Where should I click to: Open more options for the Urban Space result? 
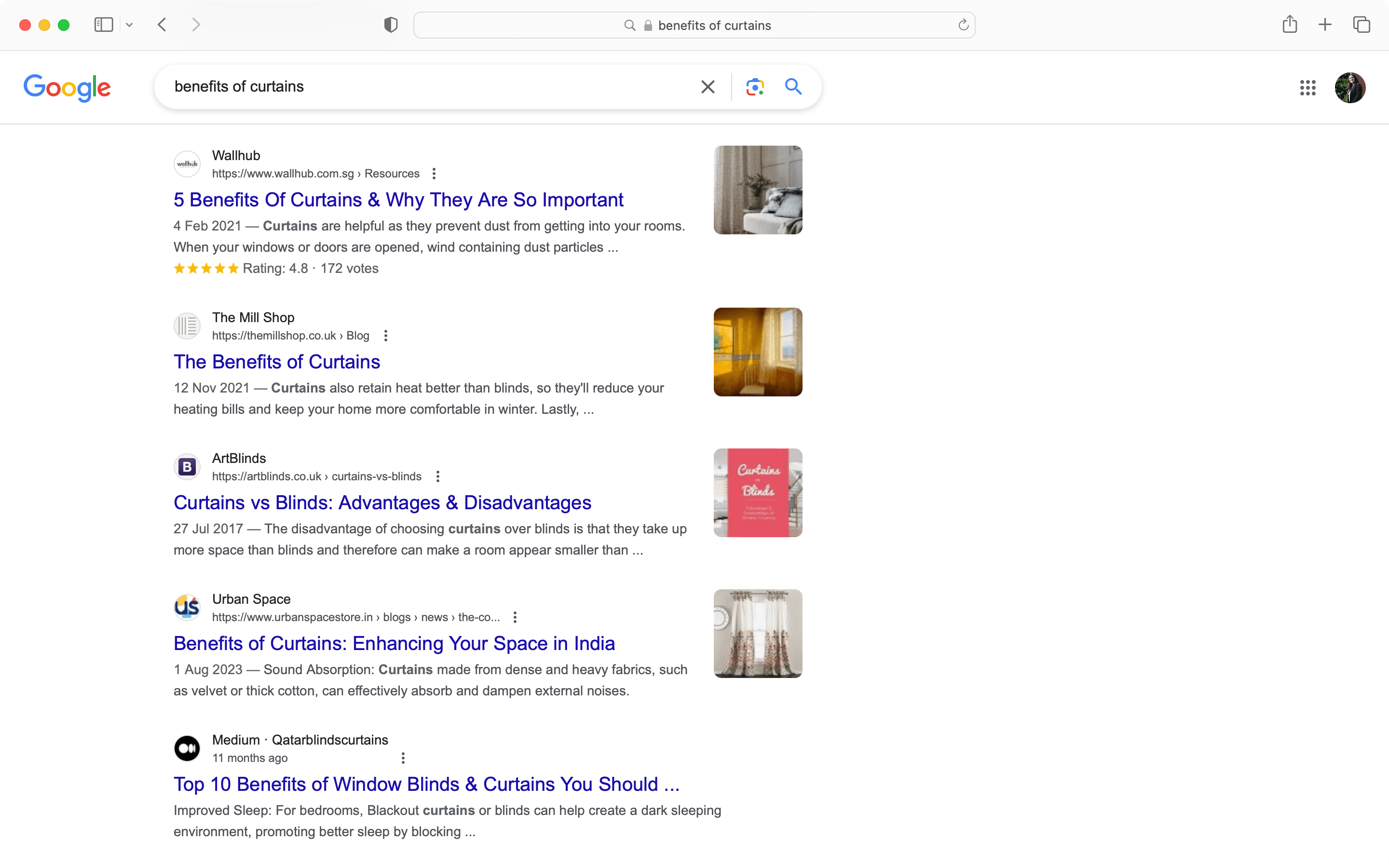515,617
